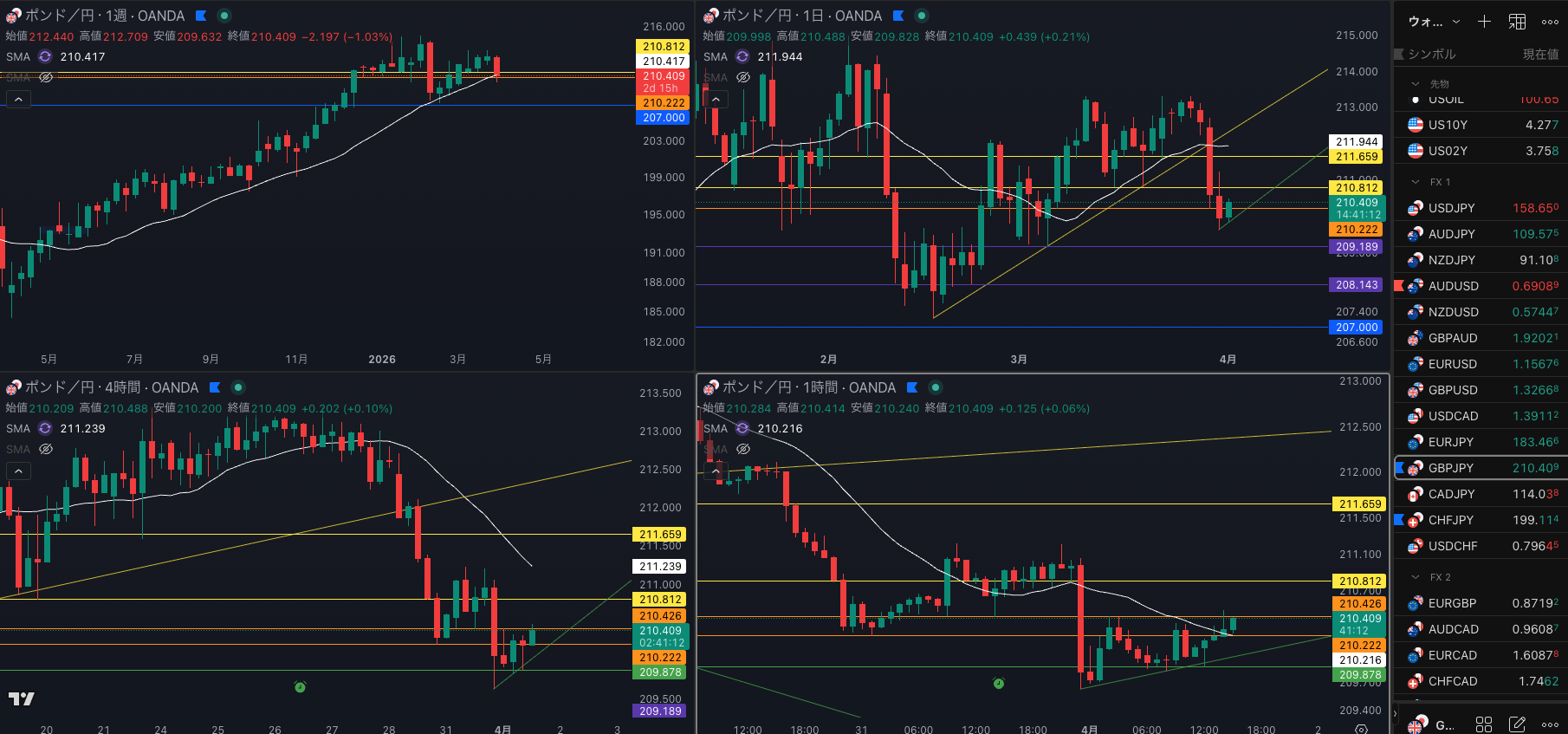Collapse the FX 2 watchlist section

pyautogui.click(x=1416, y=577)
